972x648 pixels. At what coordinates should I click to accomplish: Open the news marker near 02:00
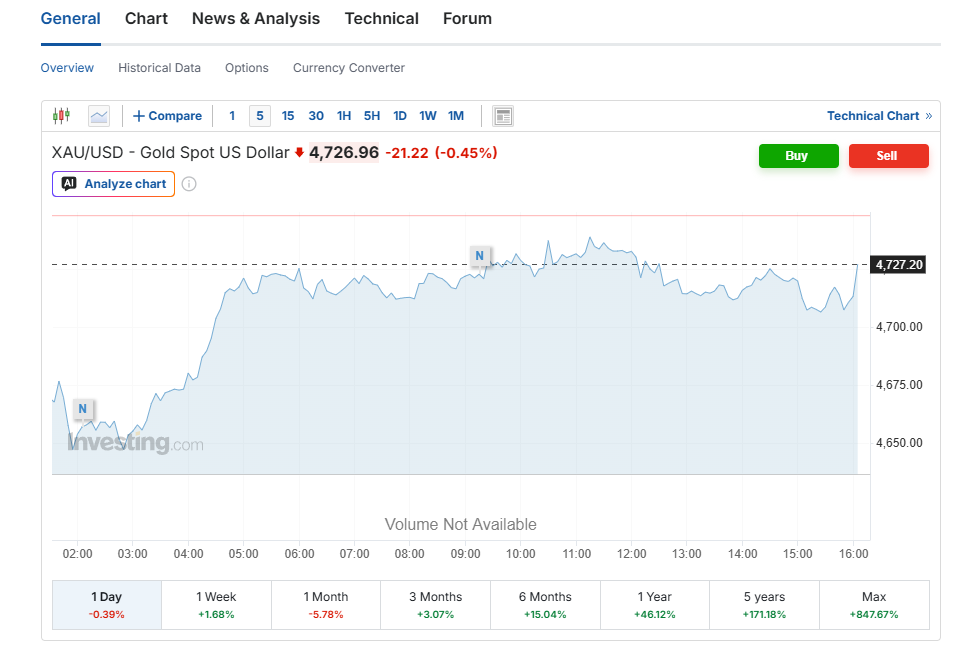[x=83, y=408]
